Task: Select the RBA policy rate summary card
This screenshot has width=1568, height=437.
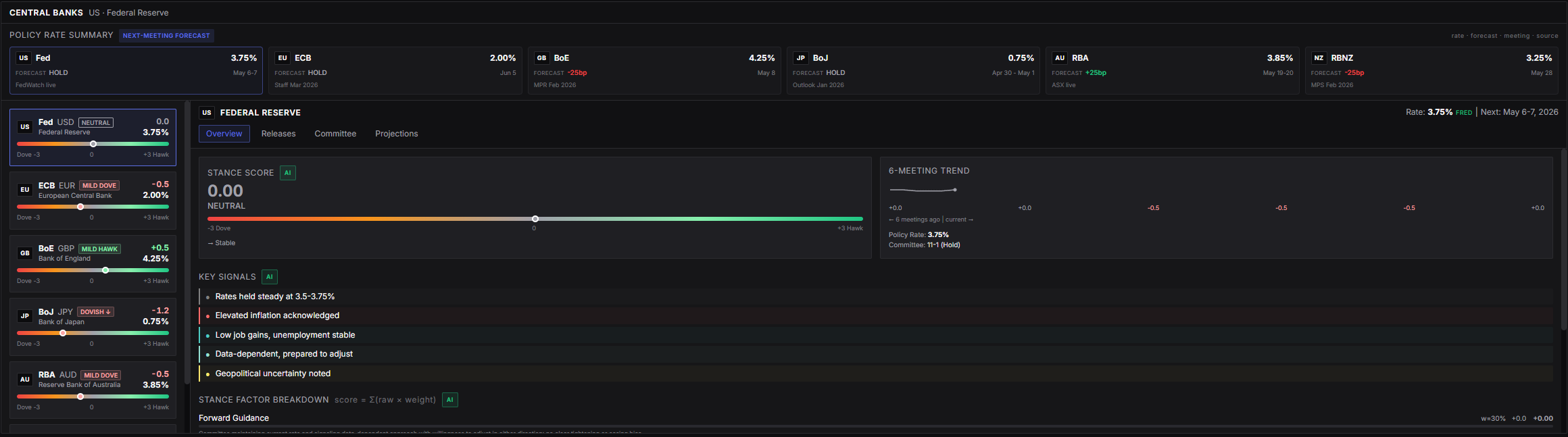Action: click(1172, 70)
